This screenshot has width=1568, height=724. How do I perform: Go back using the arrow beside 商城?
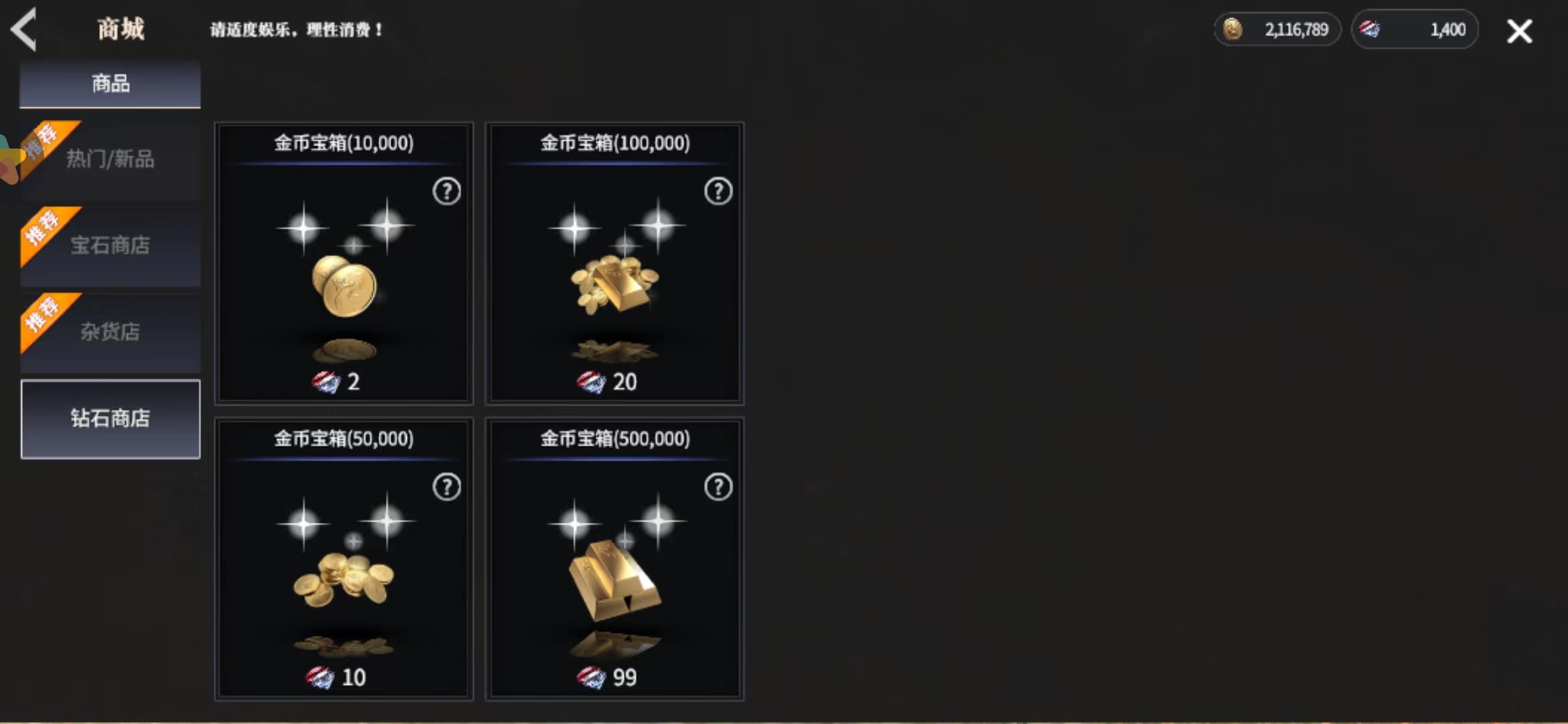(24, 29)
